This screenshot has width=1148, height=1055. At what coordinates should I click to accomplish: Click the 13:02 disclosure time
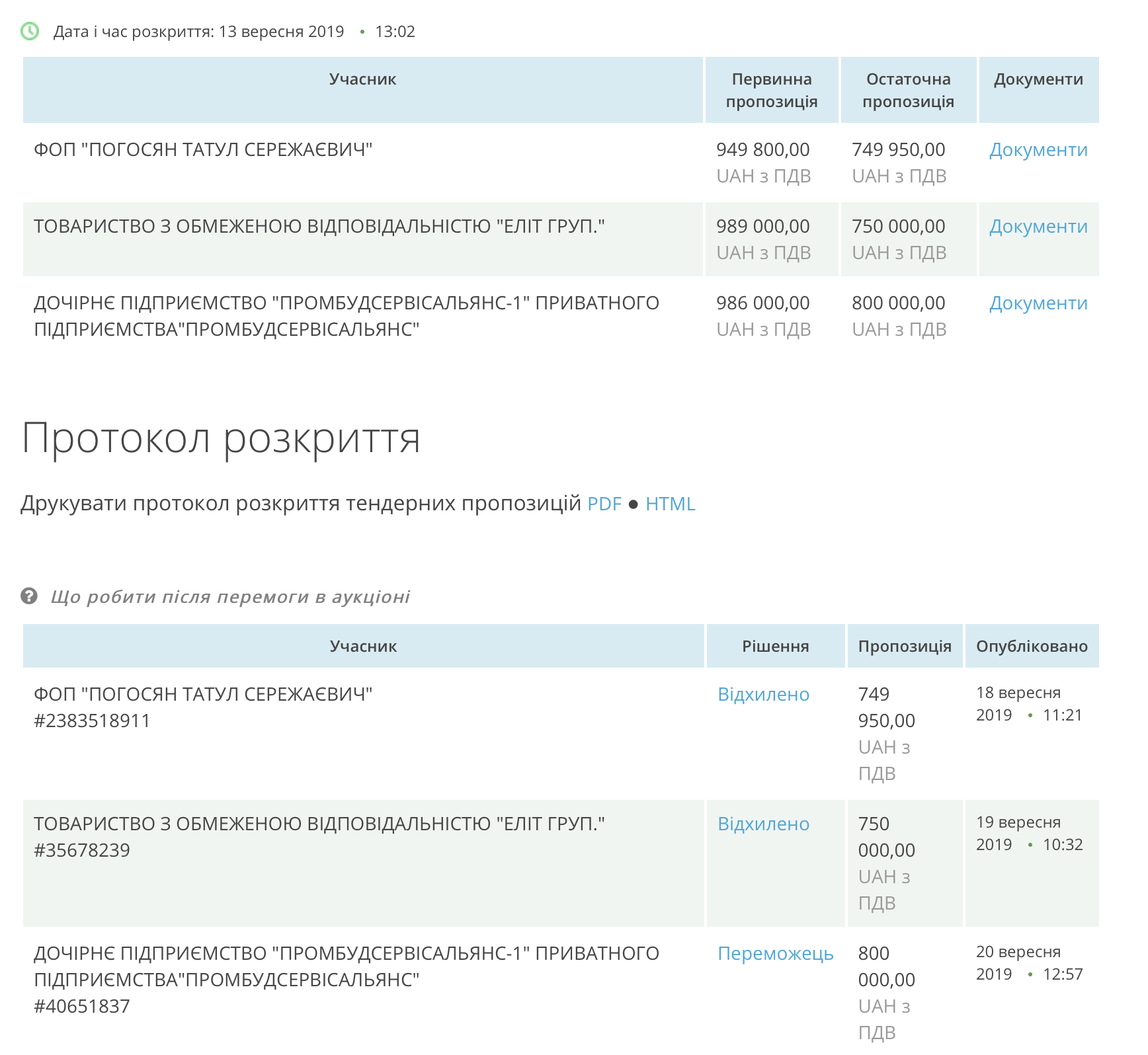pos(395,32)
